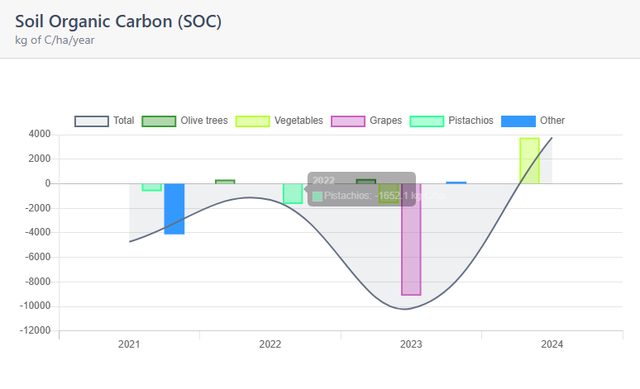
Task: Toggle the Other legend swatch
Action: pos(518,121)
